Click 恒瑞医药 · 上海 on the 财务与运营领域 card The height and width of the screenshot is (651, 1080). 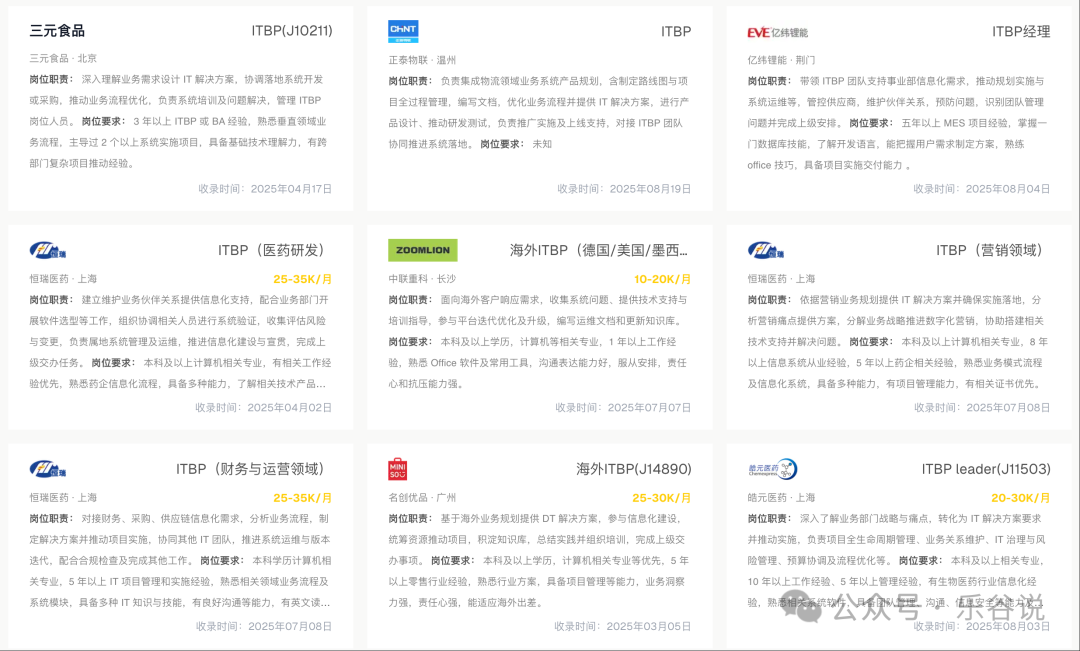pos(63,497)
